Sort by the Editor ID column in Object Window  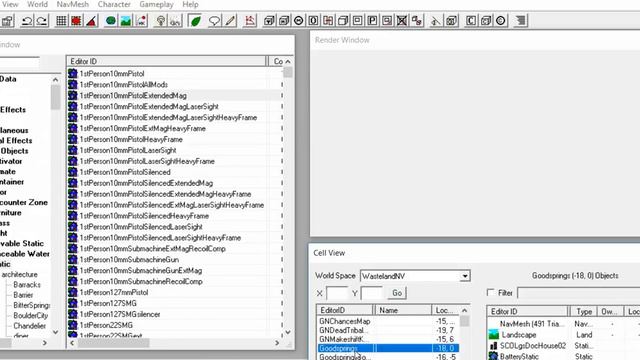[x=167, y=61]
